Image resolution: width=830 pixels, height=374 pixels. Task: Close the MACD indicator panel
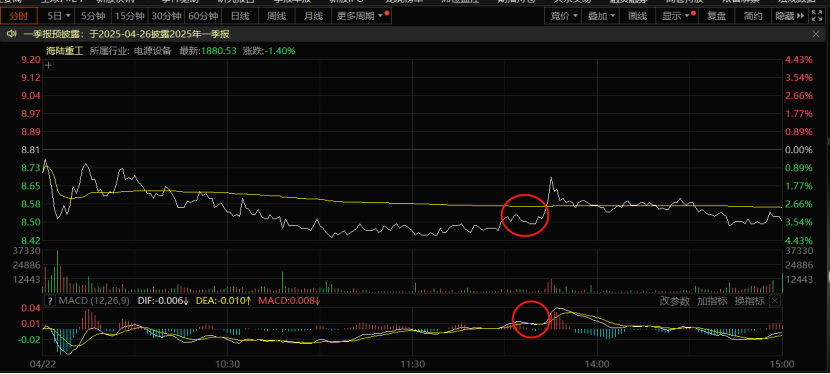[774, 301]
